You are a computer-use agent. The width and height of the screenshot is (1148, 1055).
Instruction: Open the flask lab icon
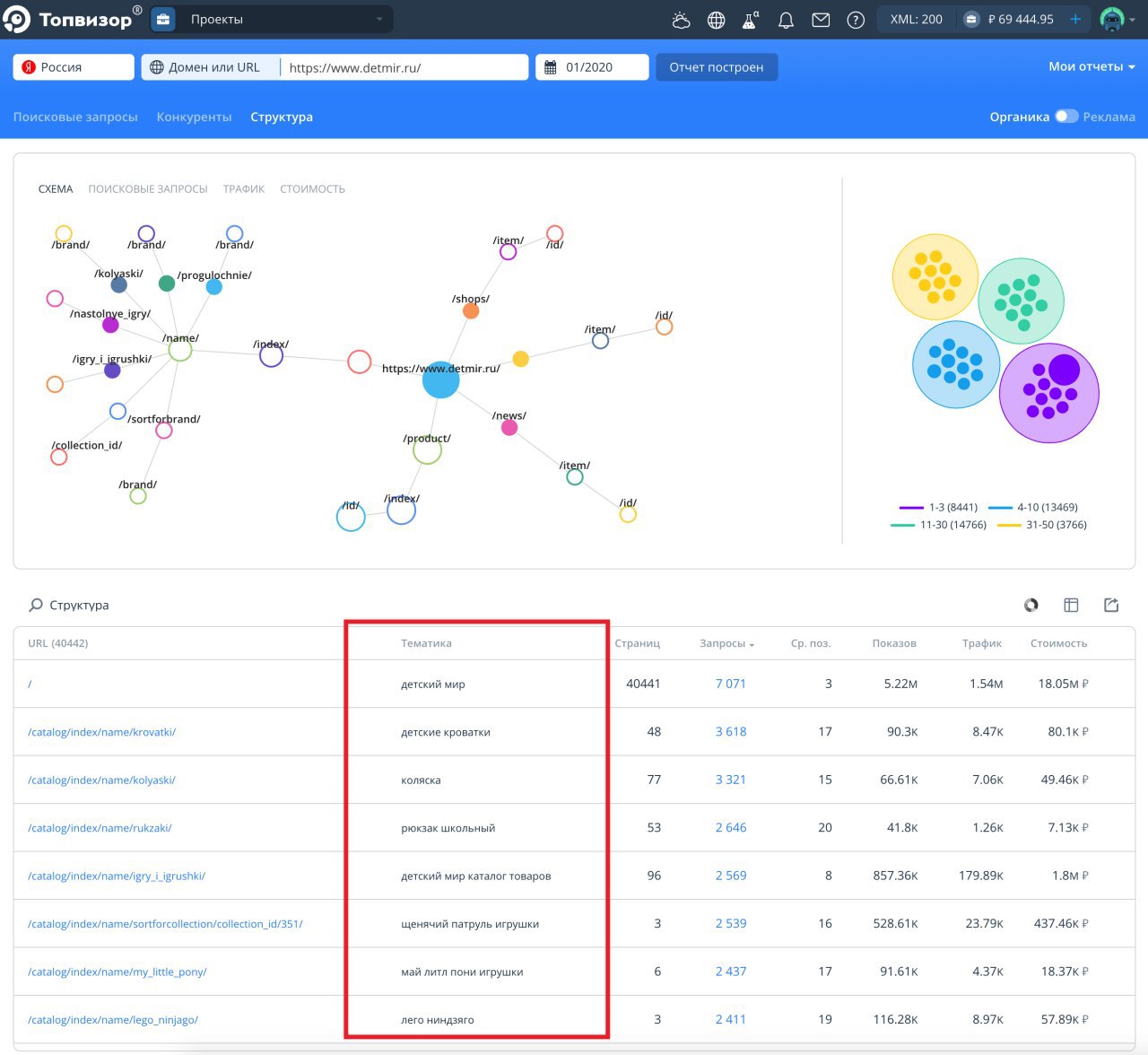[751, 20]
